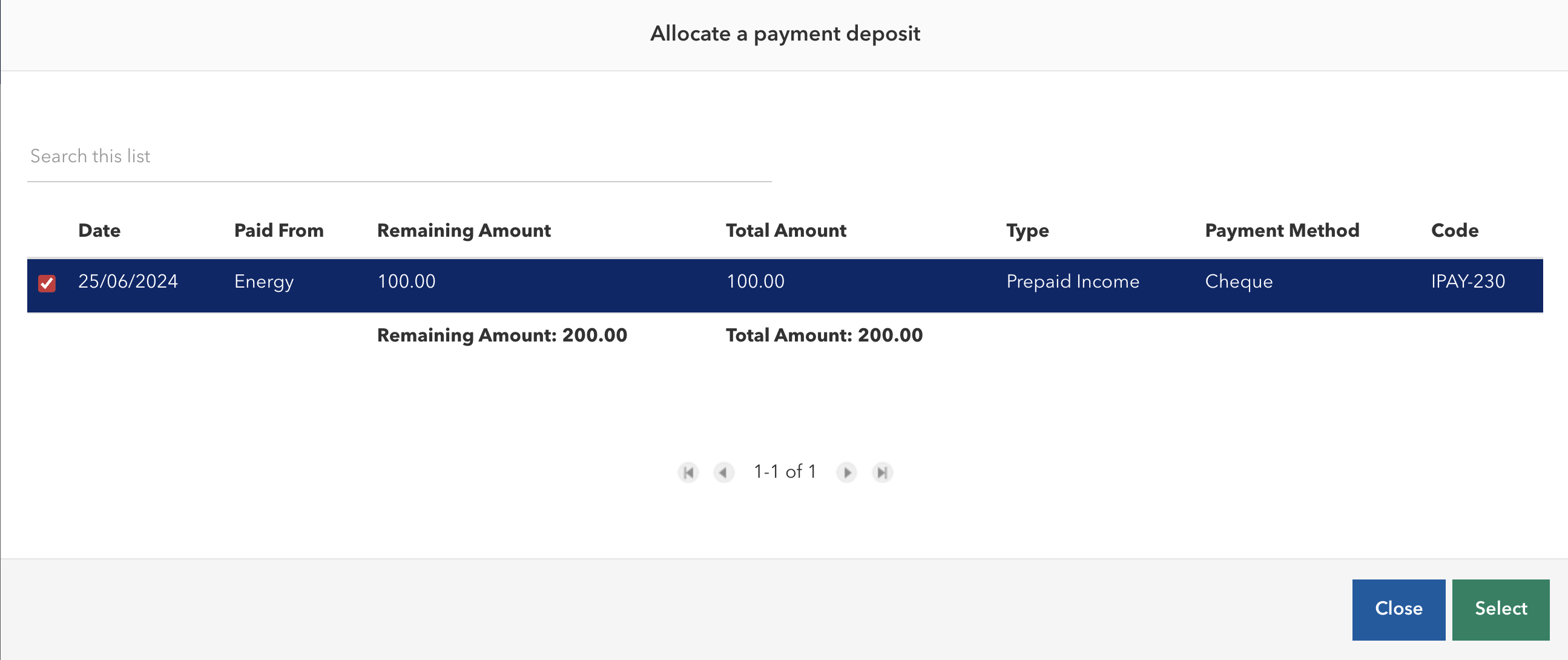The height and width of the screenshot is (660, 1568).
Task: Sort by the Date column header
Action: (x=99, y=231)
